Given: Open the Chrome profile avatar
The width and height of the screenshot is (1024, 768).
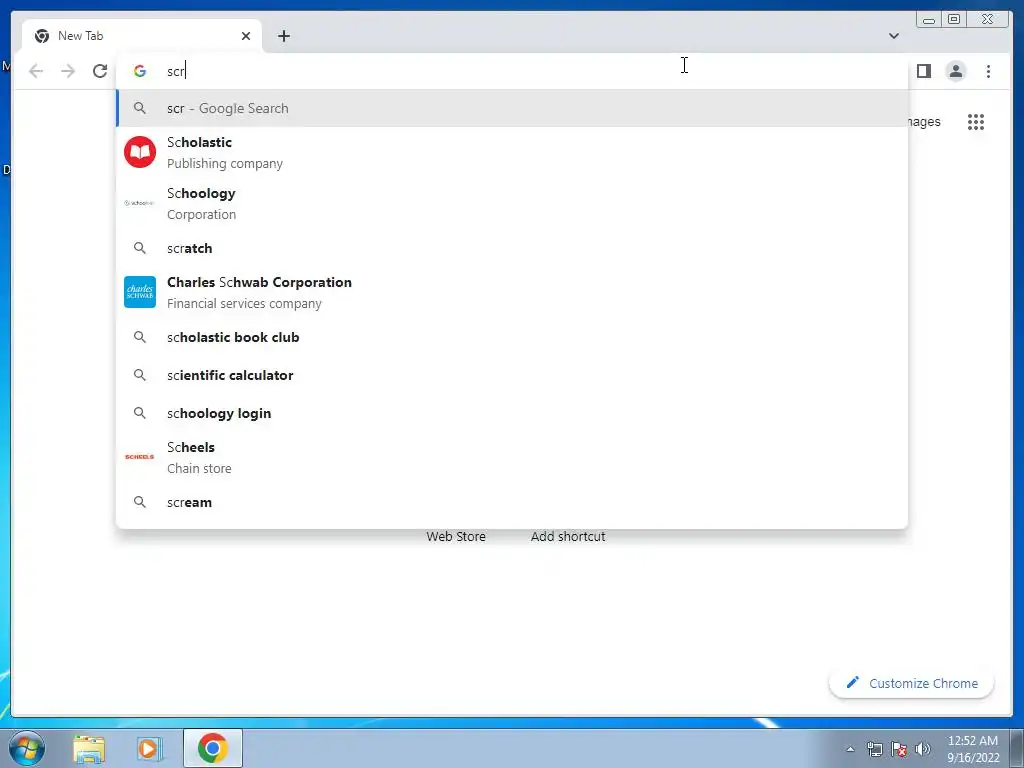Looking at the screenshot, I should tap(955, 71).
